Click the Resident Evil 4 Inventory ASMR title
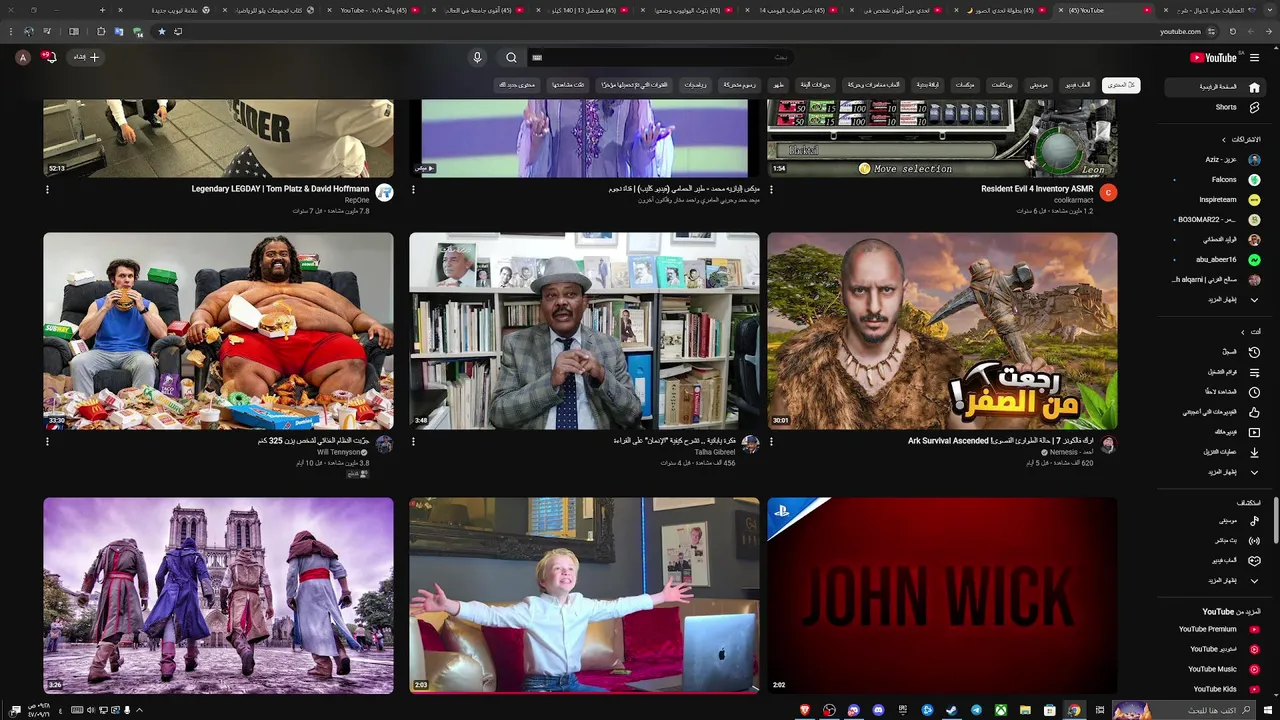The height and width of the screenshot is (720, 1280). pos(1037,189)
